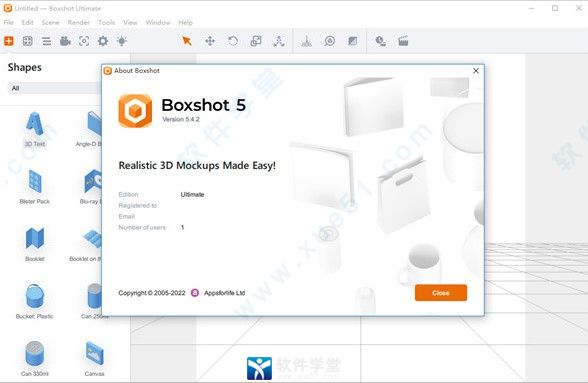Pick the Angle-D box shape
The image size is (588, 383).
click(90, 129)
